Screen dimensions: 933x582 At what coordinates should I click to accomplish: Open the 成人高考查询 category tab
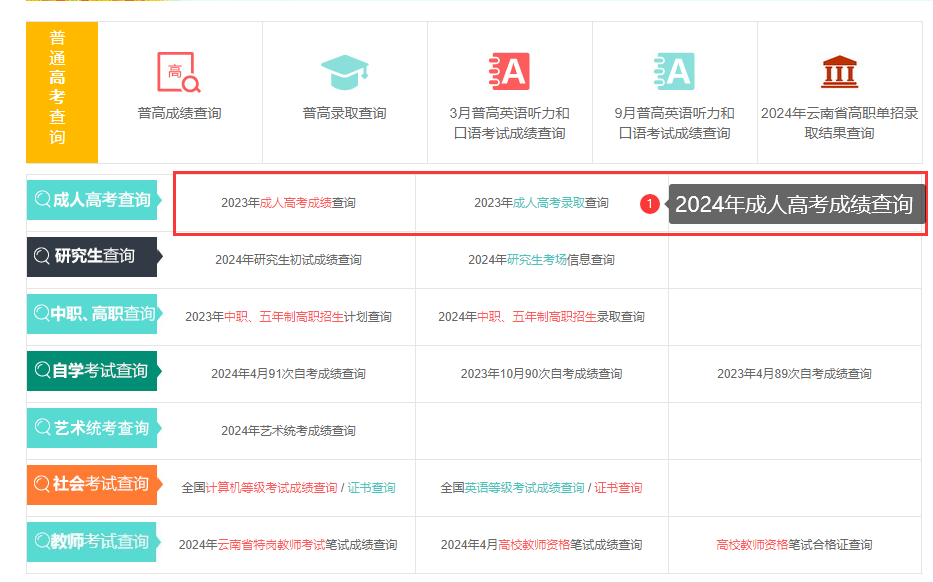(93, 200)
